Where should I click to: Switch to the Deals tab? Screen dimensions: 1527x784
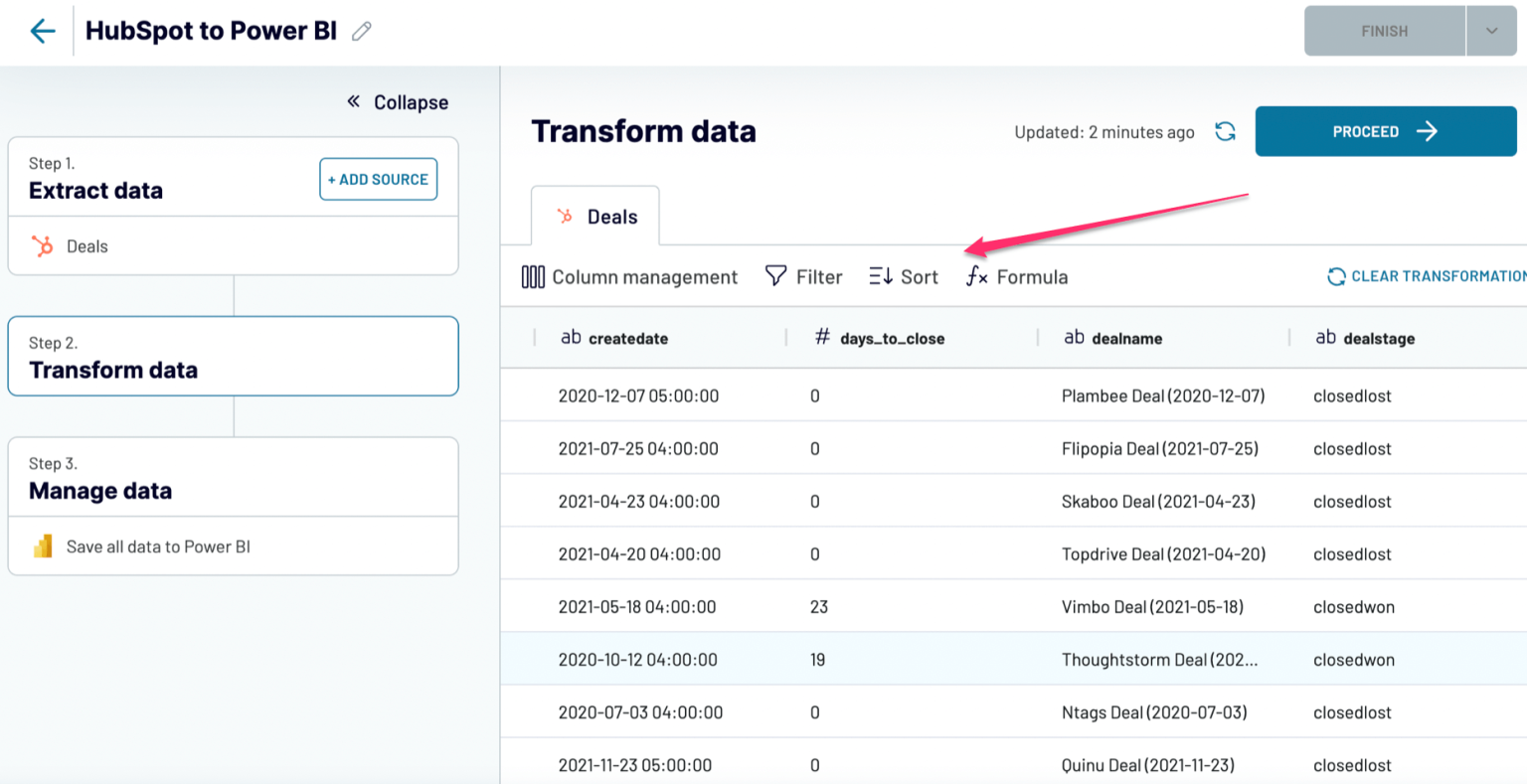click(596, 216)
